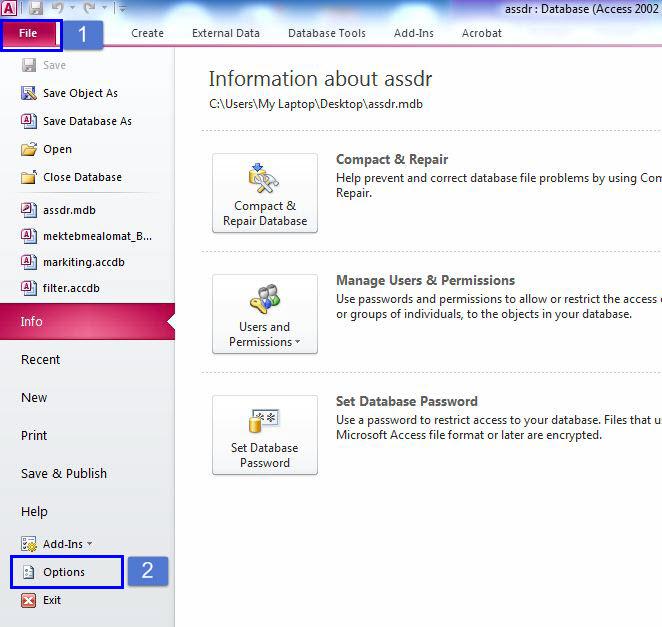Click the markiting.accdb file icon

pos(29,262)
